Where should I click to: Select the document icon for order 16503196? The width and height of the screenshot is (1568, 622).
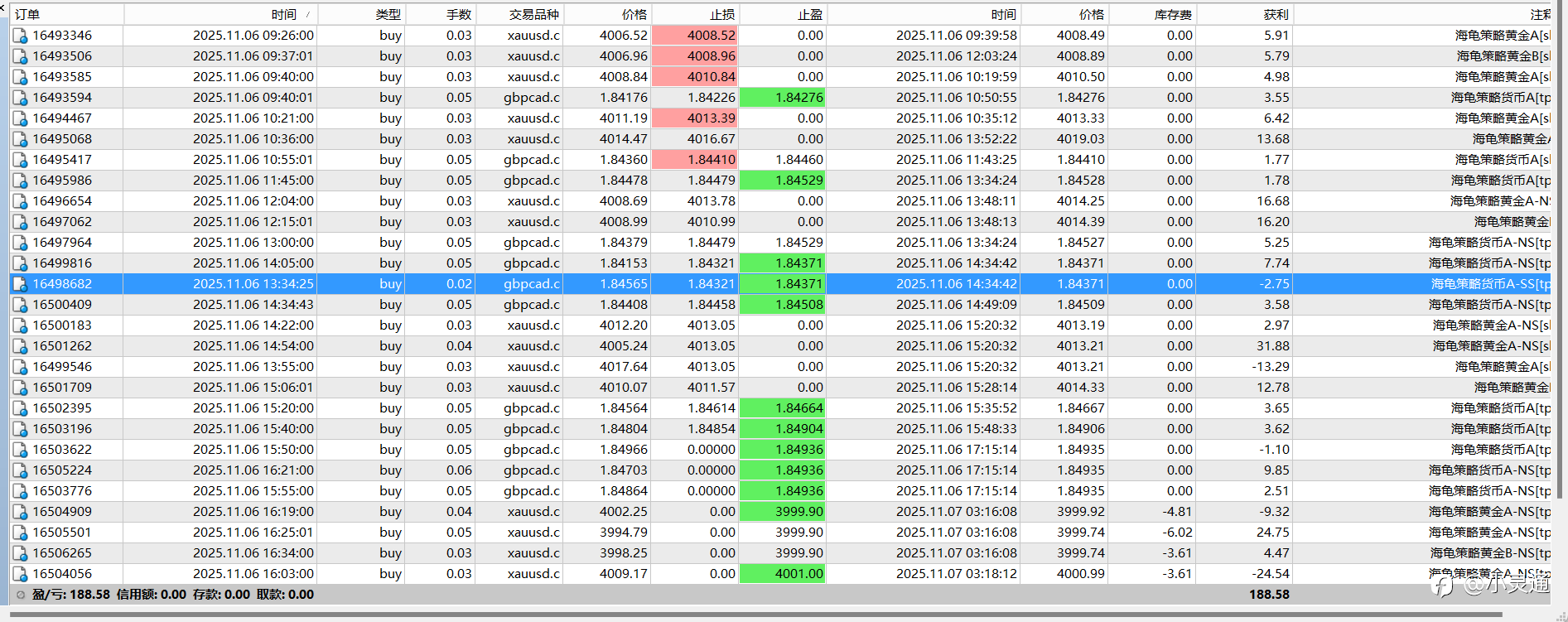tap(20, 429)
